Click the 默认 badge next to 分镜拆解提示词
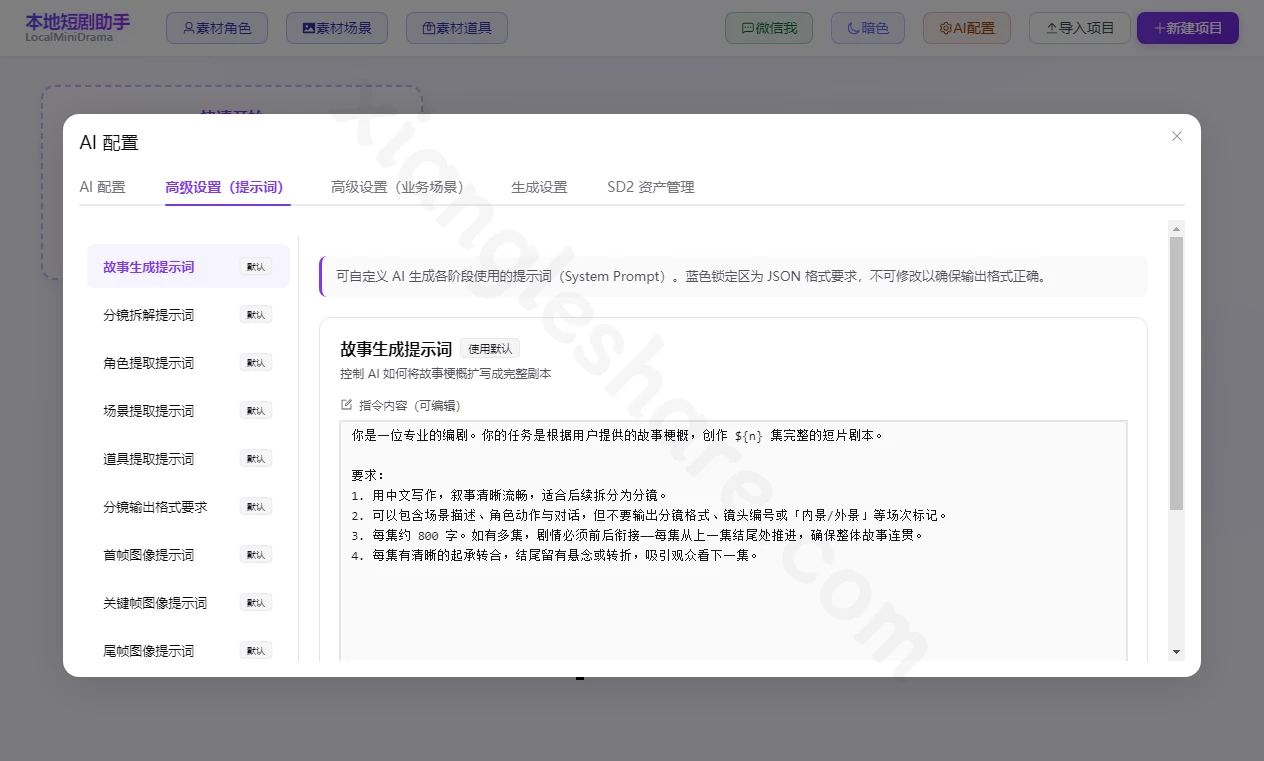Screen dimensions: 1264x761 256,315
